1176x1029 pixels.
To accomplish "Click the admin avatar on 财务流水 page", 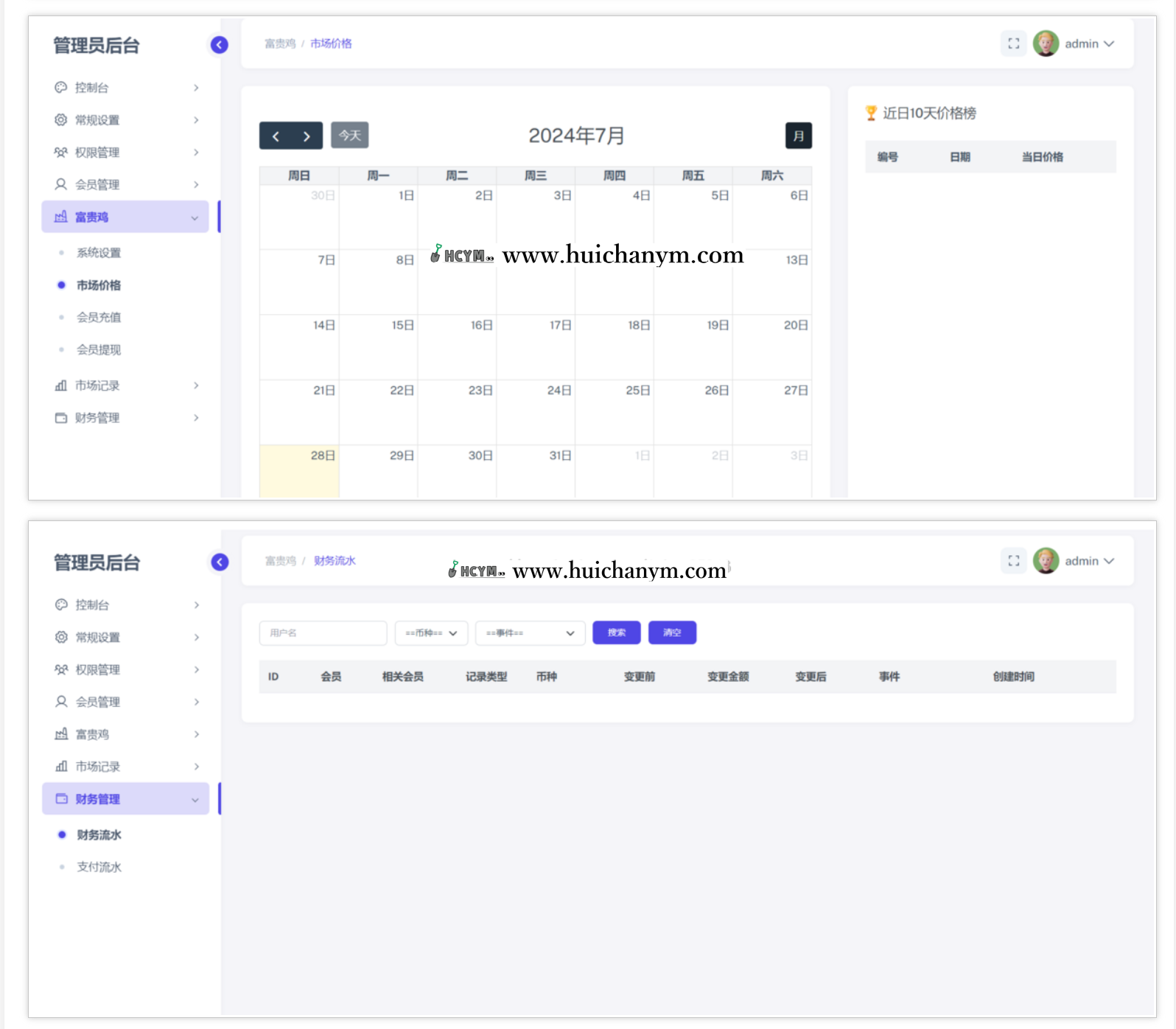I will tap(1046, 561).
